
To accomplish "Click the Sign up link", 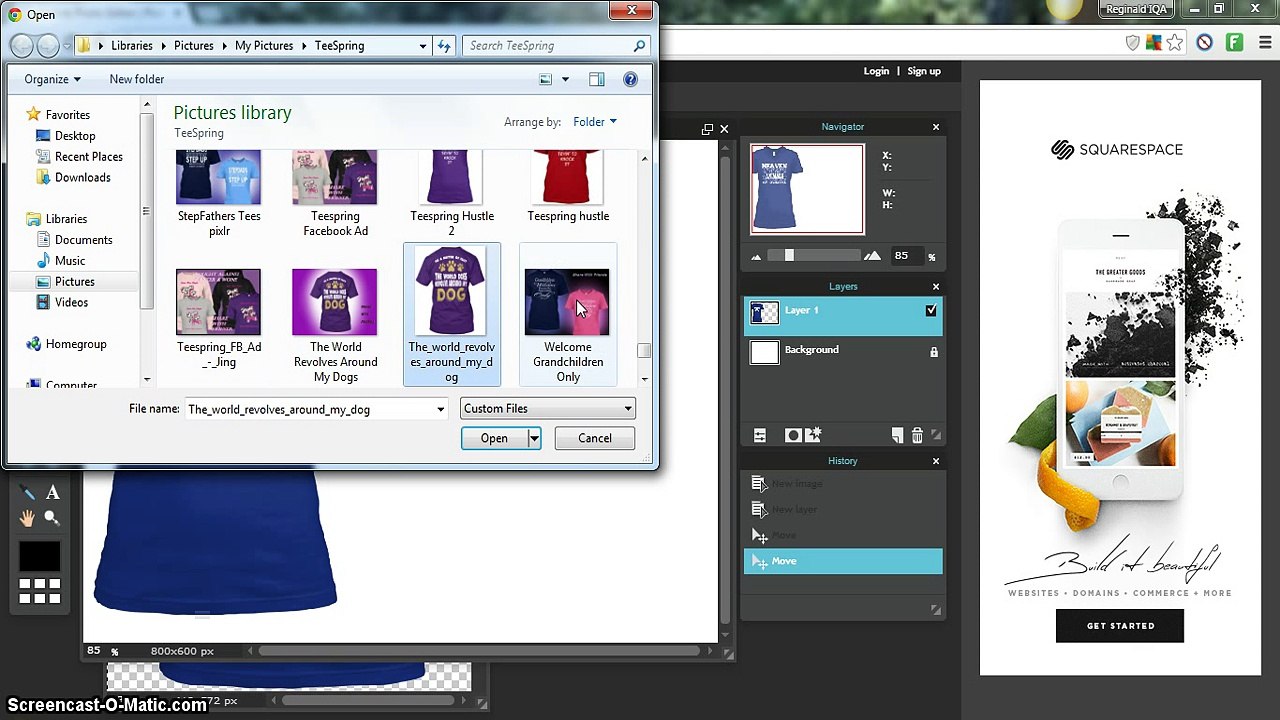I will click(924, 71).
